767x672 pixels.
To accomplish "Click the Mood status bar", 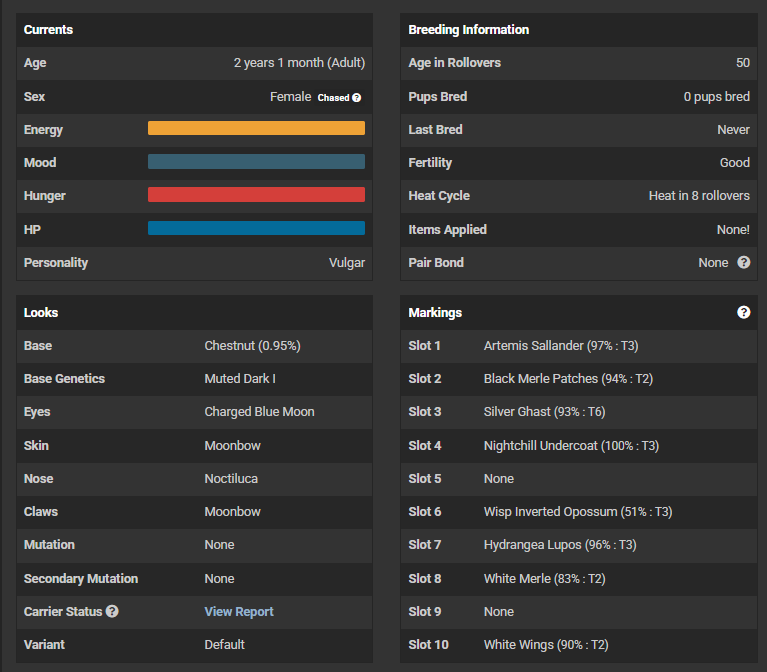I will 256,162.
